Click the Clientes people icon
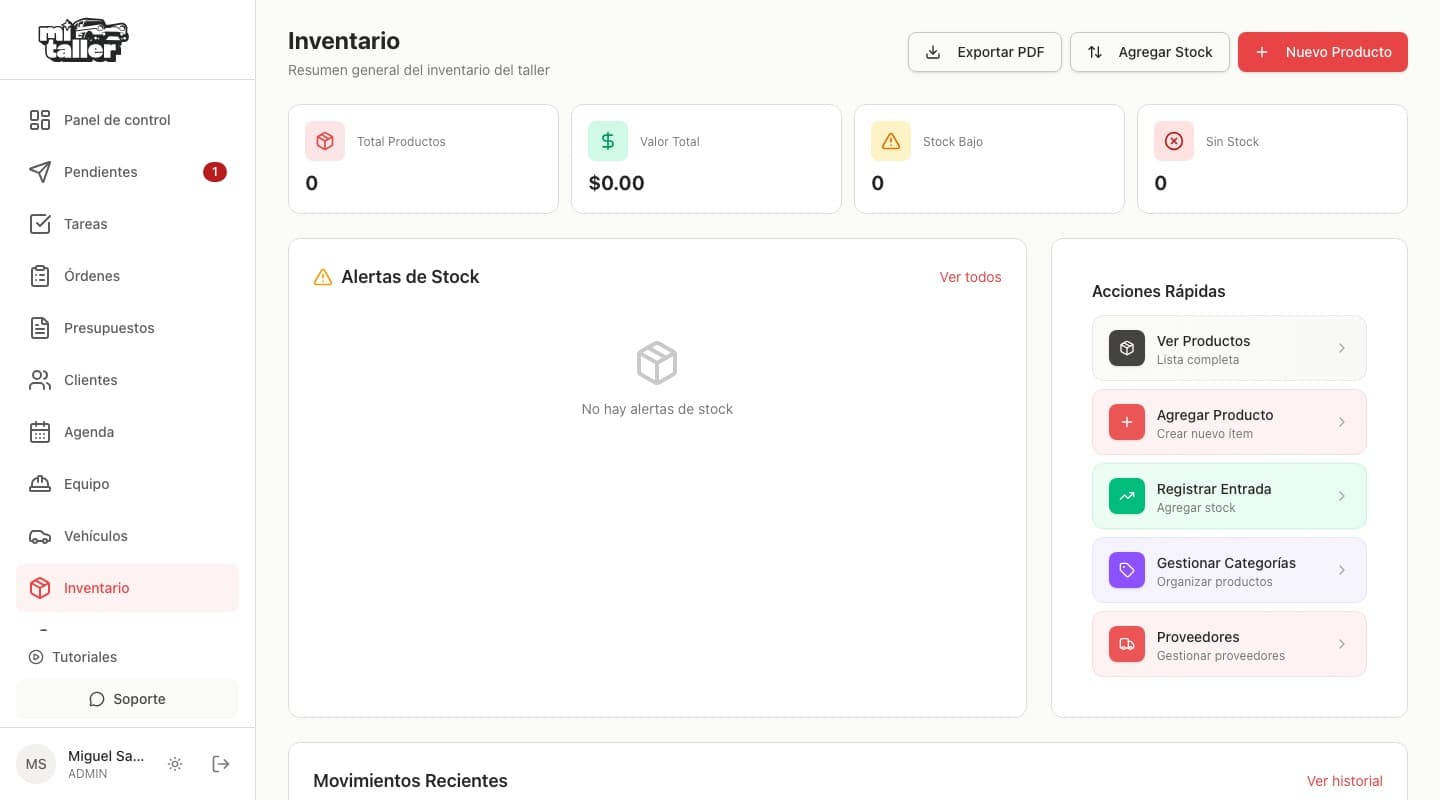Viewport: 1440px width, 800px height. pyautogui.click(x=40, y=380)
